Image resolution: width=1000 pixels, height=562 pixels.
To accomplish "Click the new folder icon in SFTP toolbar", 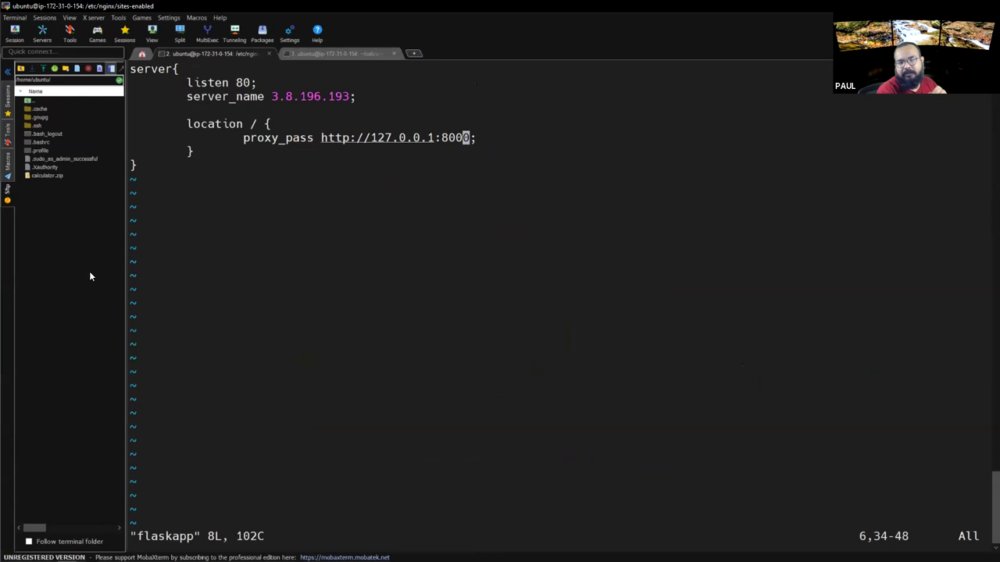I will [66, 68].
